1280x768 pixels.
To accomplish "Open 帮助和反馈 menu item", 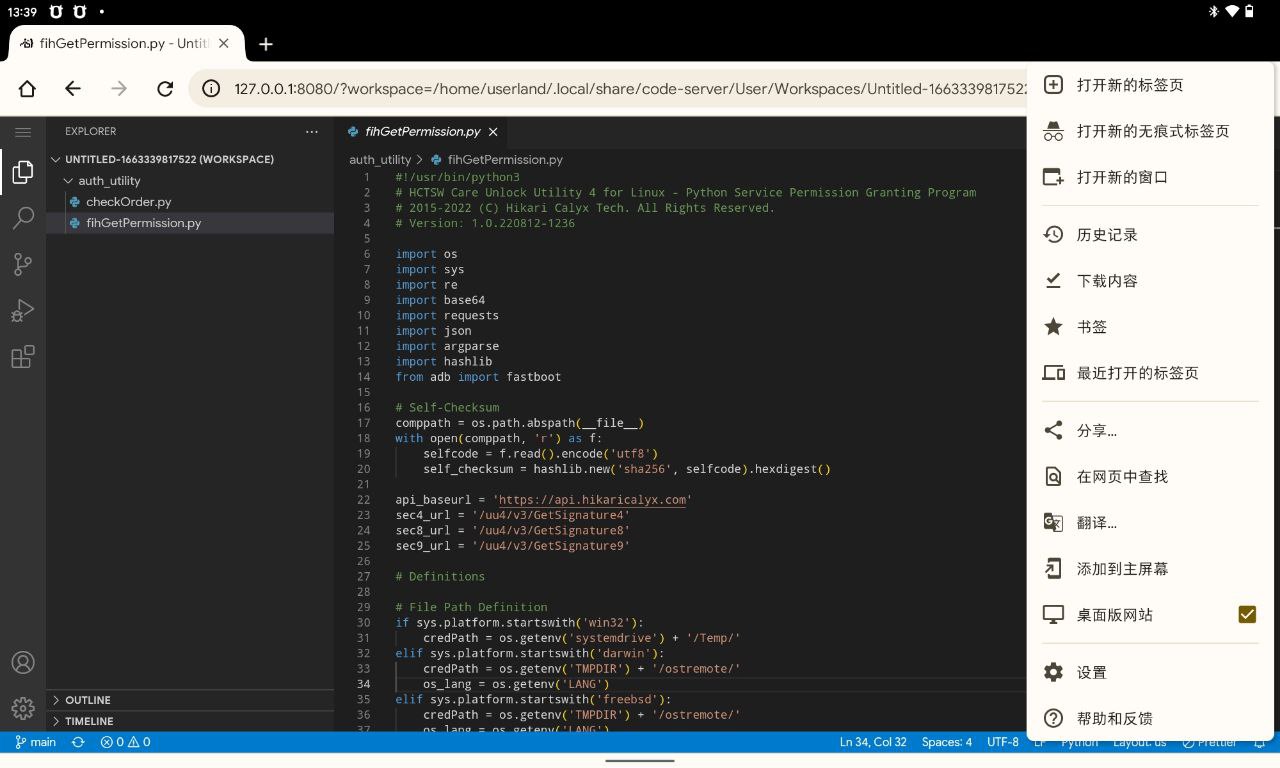I will [x=1150, y=719].
